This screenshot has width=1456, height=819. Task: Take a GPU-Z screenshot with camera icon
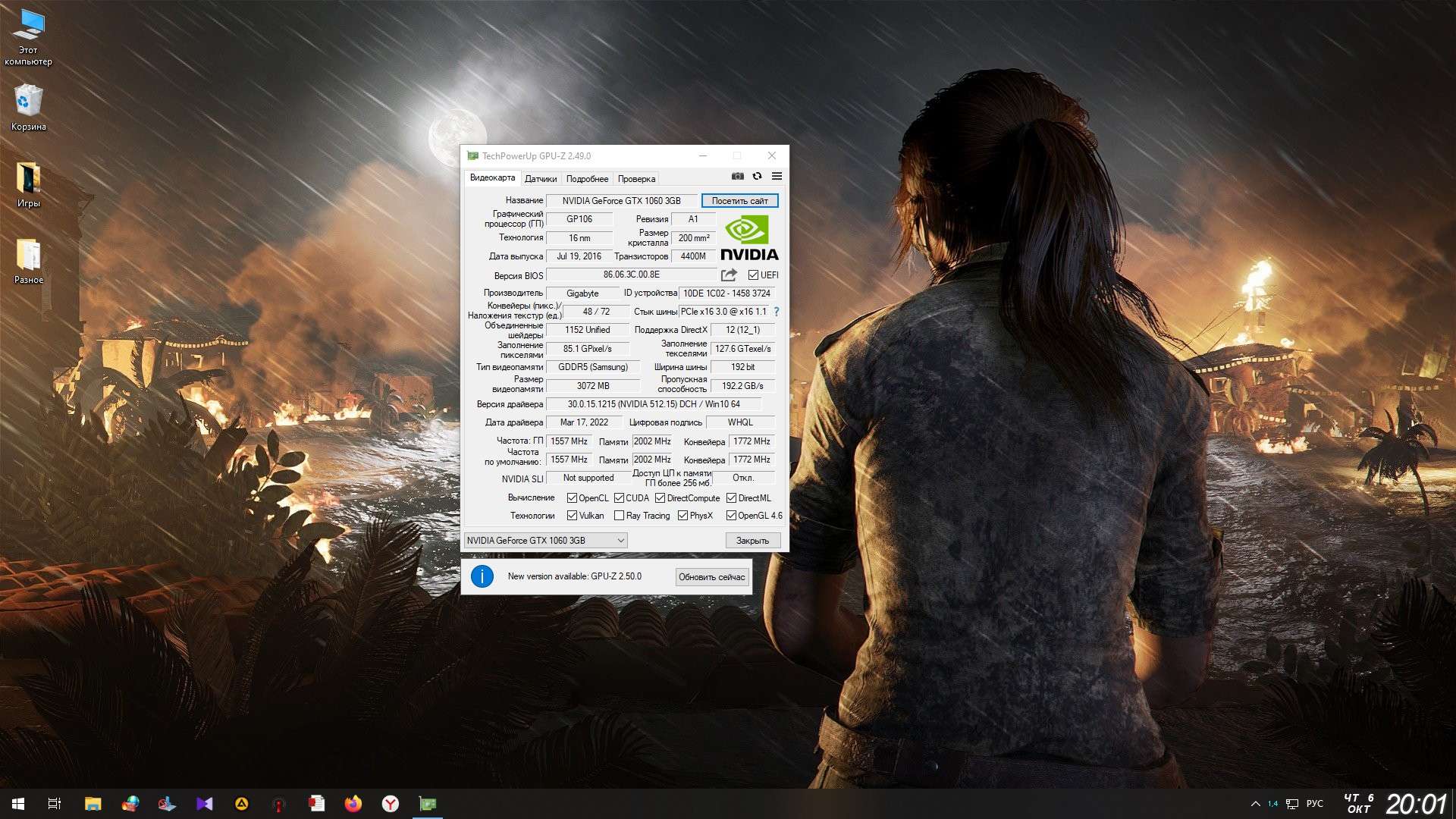[737, 176]
